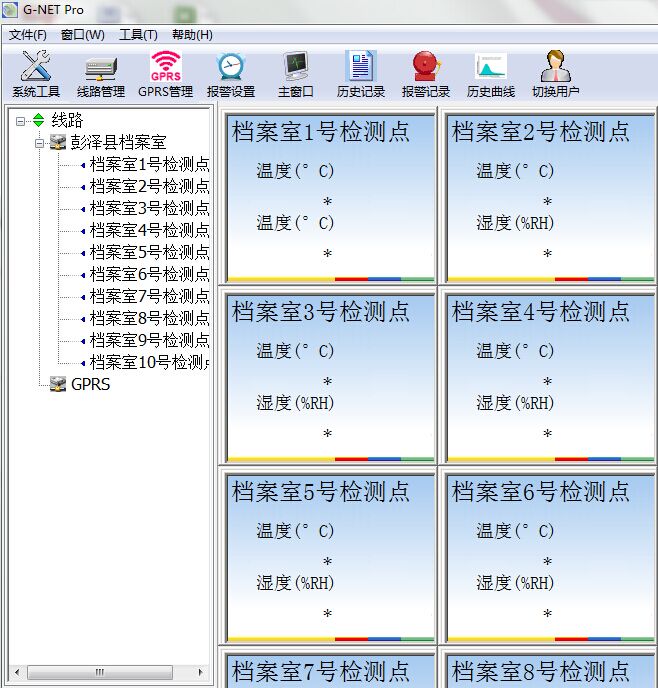Image resolution: width=658 pixels, height=688 pixels.
Task: Select 档案室3号检测点 in the tree
Action: (x=149, y=208)
